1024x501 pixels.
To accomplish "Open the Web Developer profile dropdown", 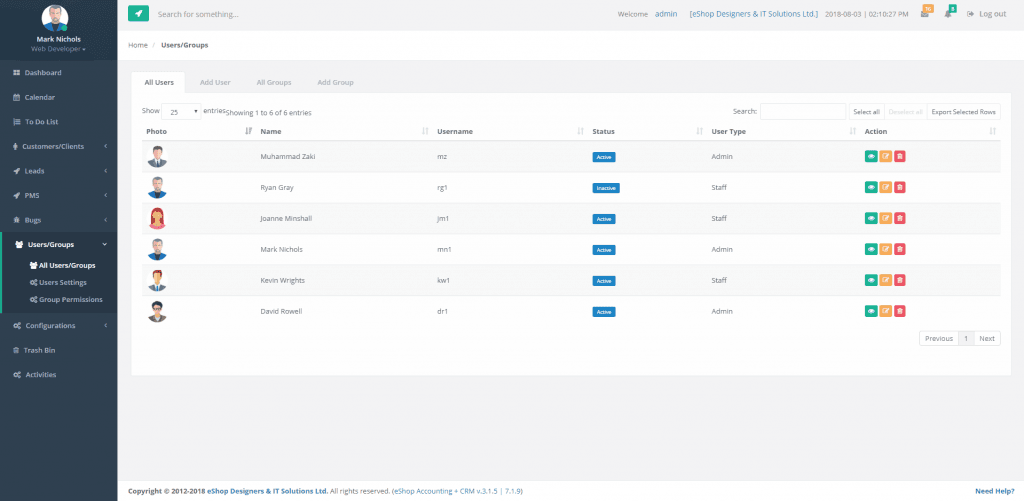I will [58, 49].
